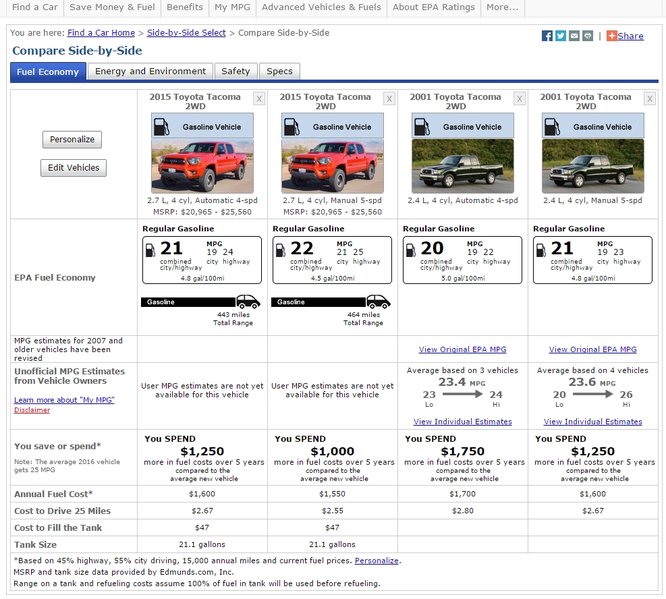This screenshot has width=666, height=599.
Task: Click car range icon above 443 miles
Action: tap(248, 302)
